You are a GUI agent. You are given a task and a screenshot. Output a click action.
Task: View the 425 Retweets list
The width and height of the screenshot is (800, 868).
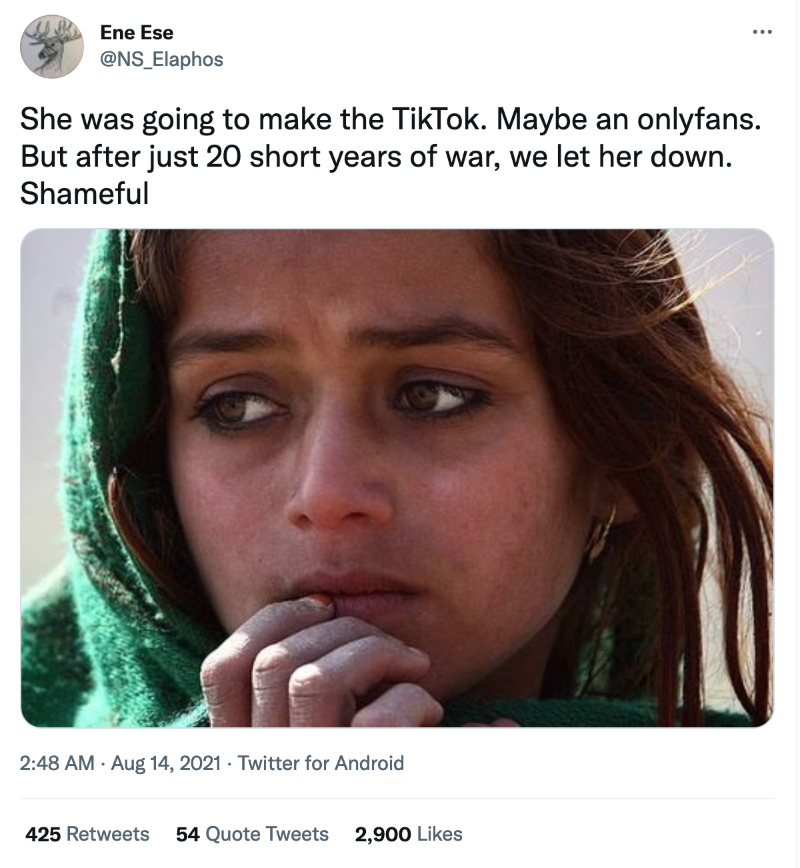pos(87,833)
